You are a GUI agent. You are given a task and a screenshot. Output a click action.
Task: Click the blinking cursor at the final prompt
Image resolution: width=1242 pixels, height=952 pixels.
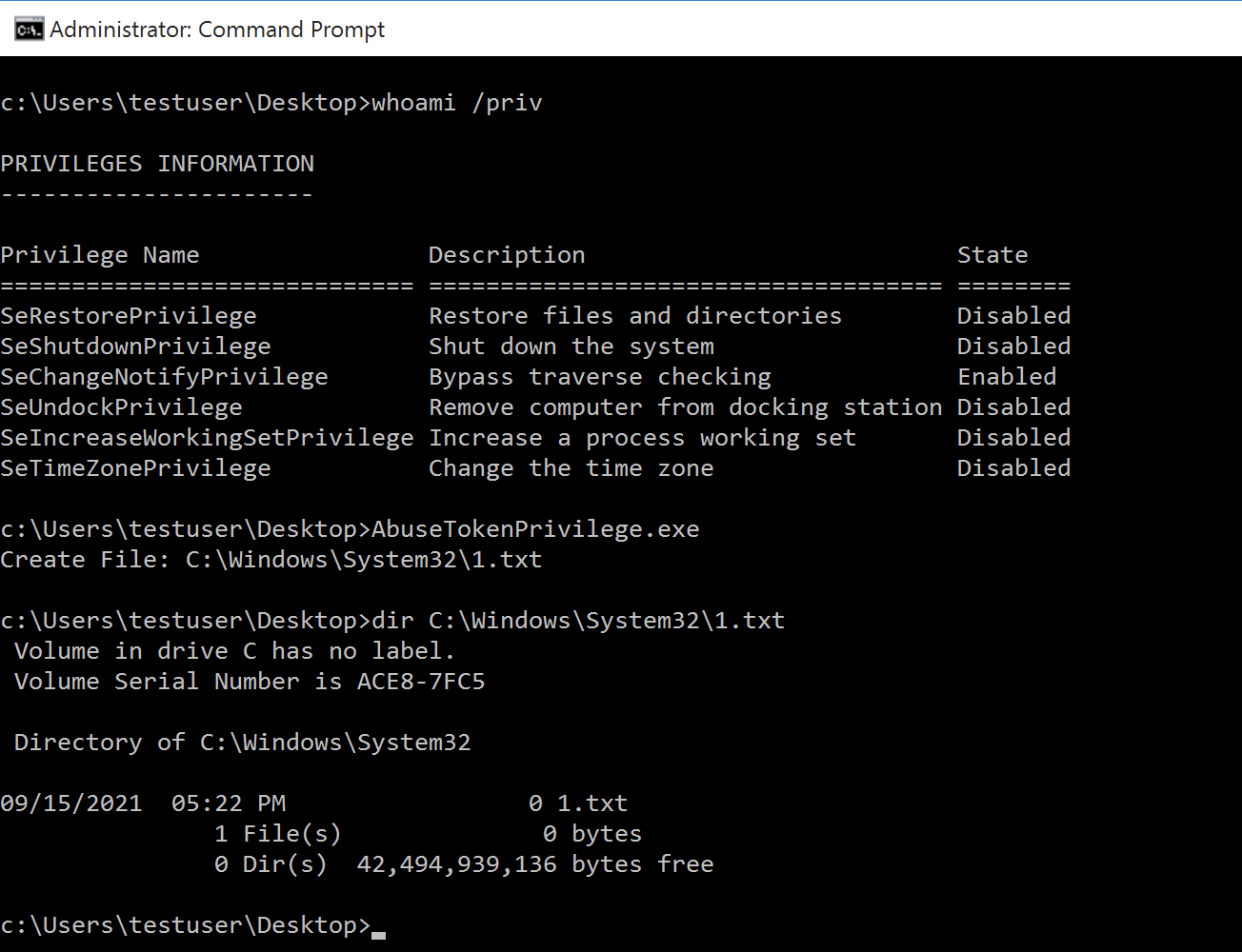point(378,934)
